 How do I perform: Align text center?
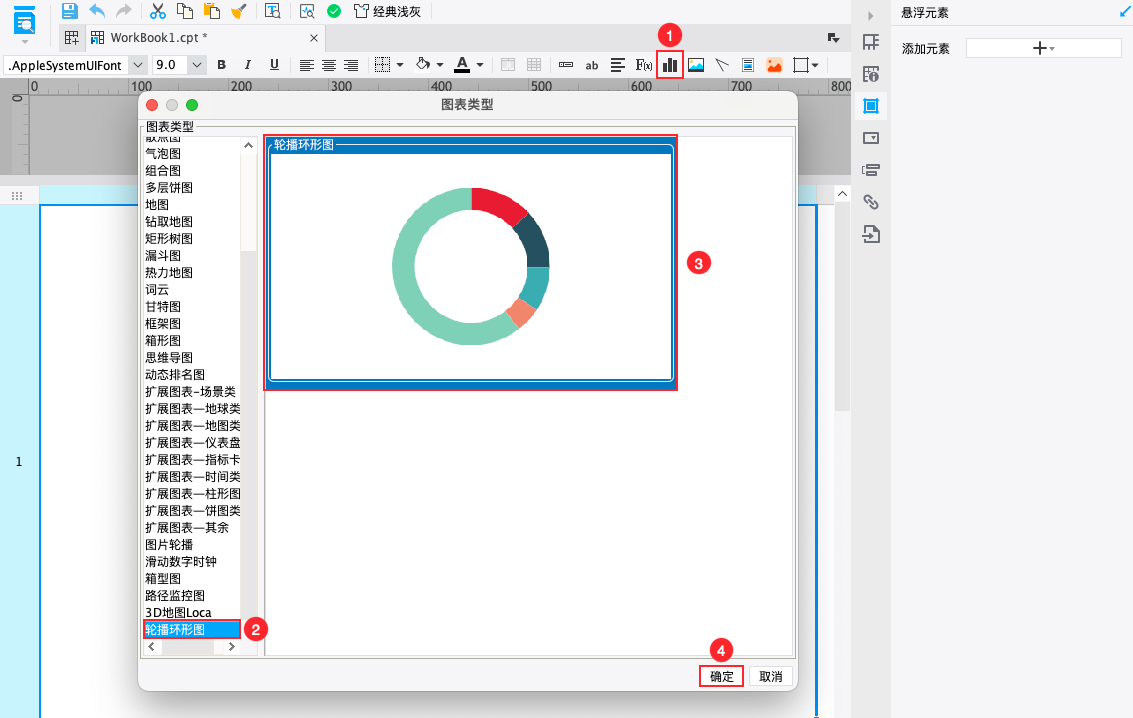(x=329, y=66)
